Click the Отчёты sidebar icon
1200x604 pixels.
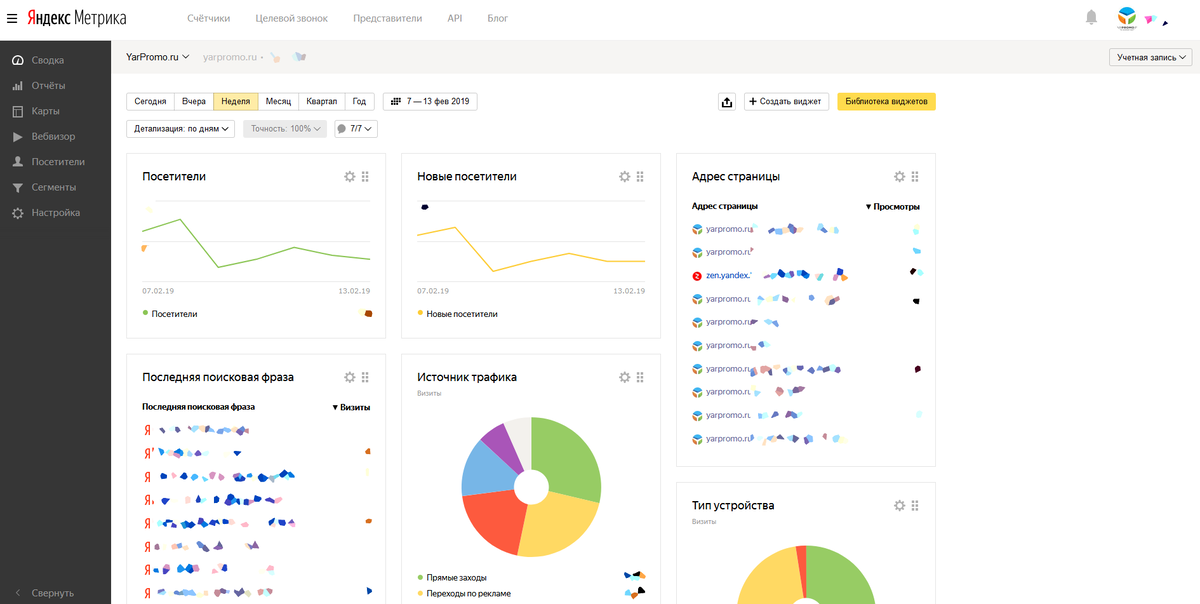(x=17, y=85)
